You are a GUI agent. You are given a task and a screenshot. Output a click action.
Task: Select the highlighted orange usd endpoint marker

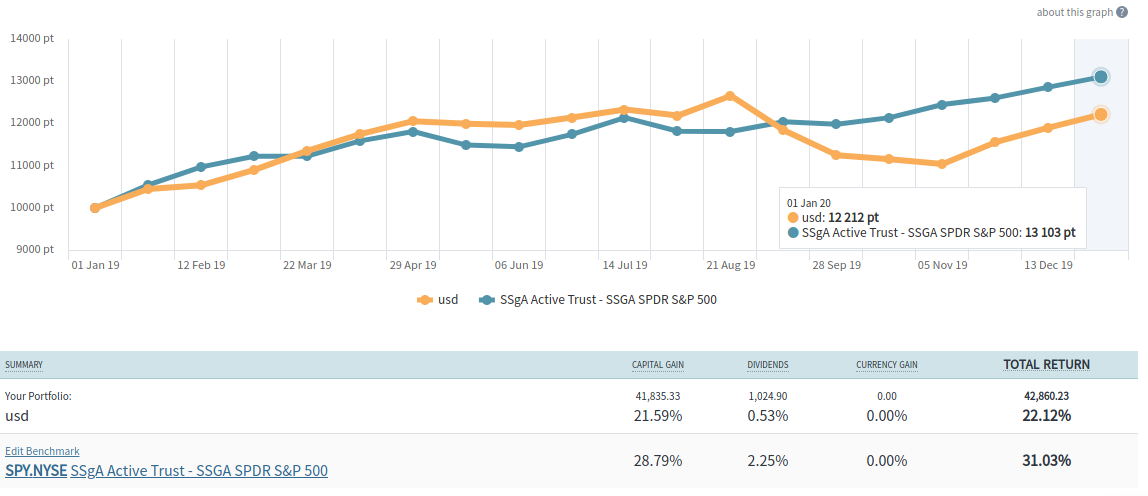click(1101, 115)
